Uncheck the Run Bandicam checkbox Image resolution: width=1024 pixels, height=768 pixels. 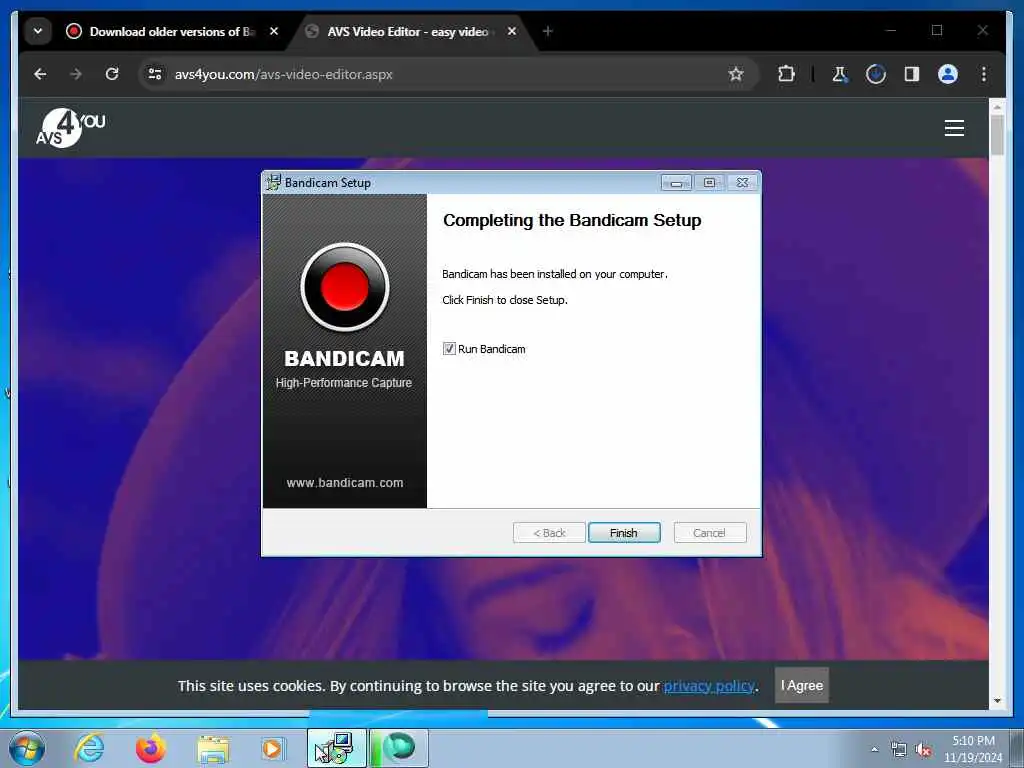coord(449,349)
